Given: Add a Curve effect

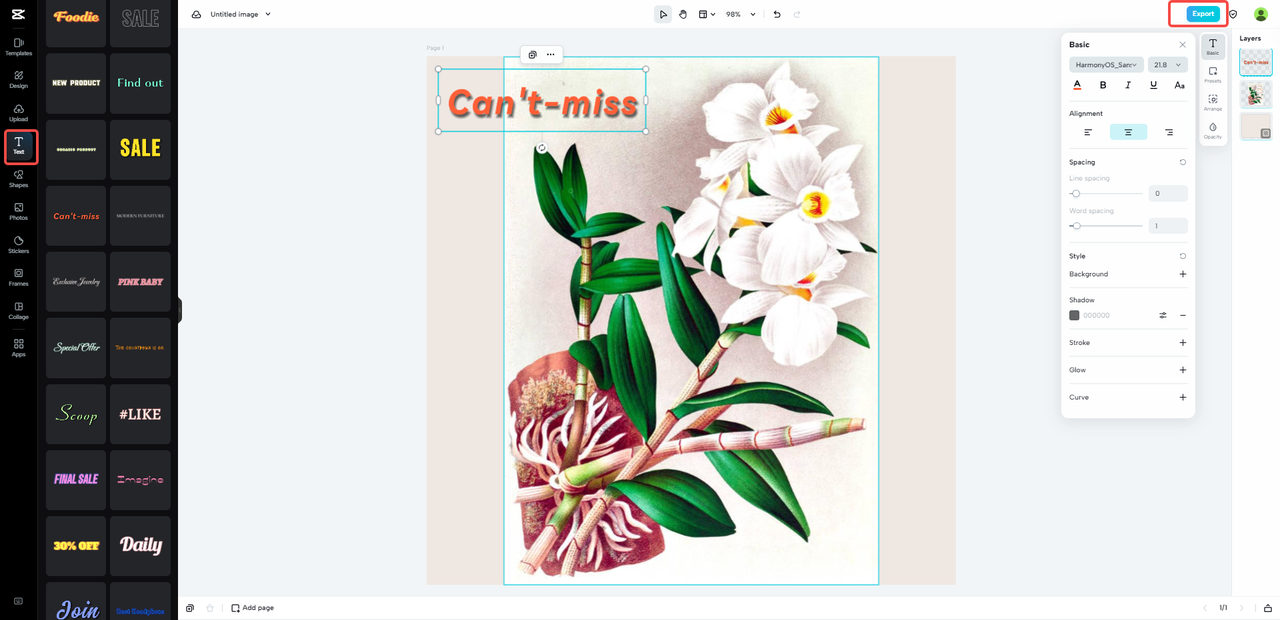Looking at the screenshot, I should 1183,397.
